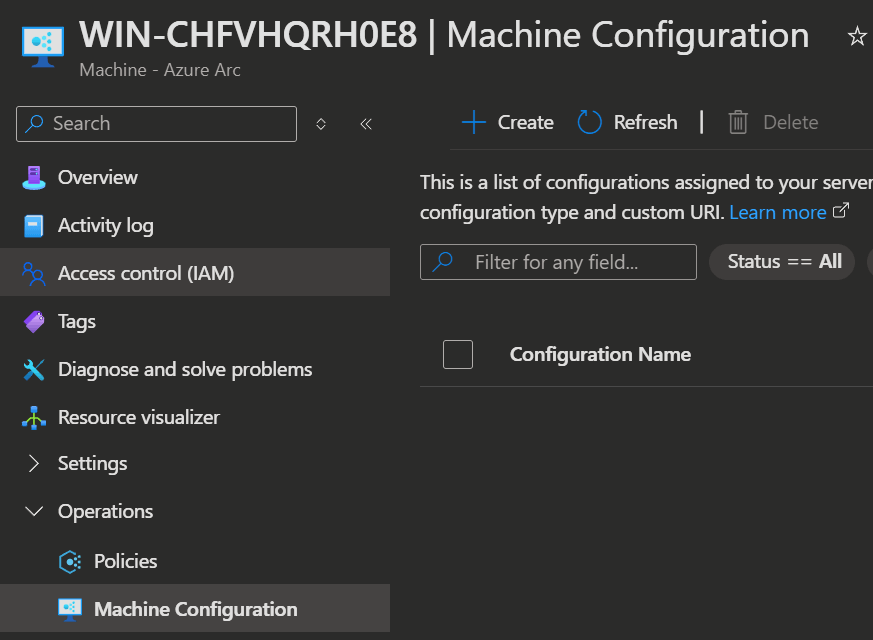Image resolution: width=873 pixels, height=640 pixels.
Task: Click the plus icon beside Create
Action: coord(474,122)
